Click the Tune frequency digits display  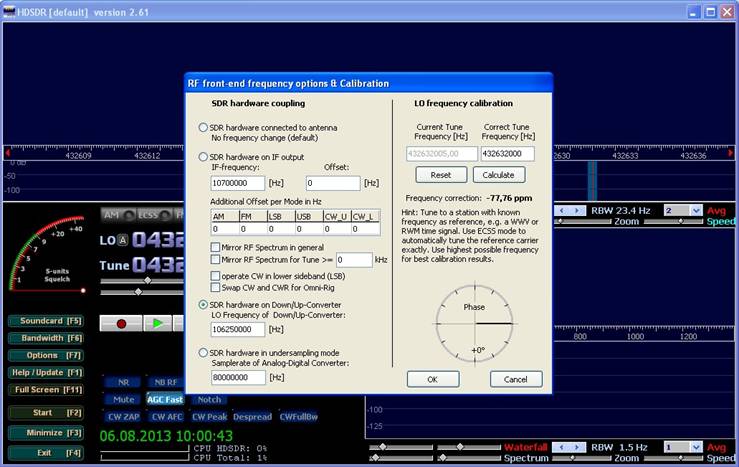point(158,265)
